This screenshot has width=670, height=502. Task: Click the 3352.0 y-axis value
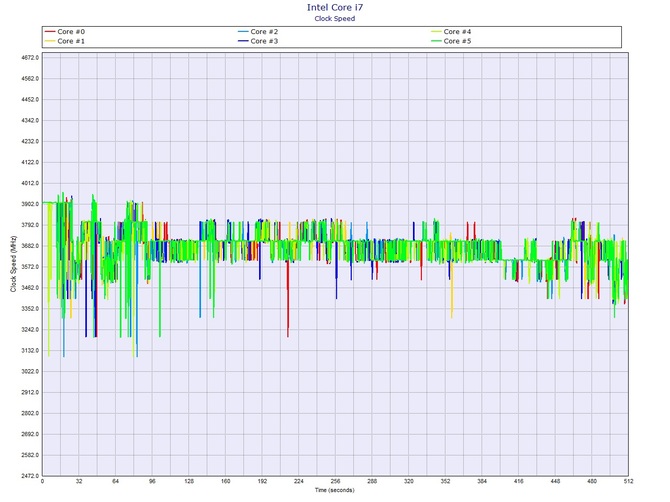point(30,309)
